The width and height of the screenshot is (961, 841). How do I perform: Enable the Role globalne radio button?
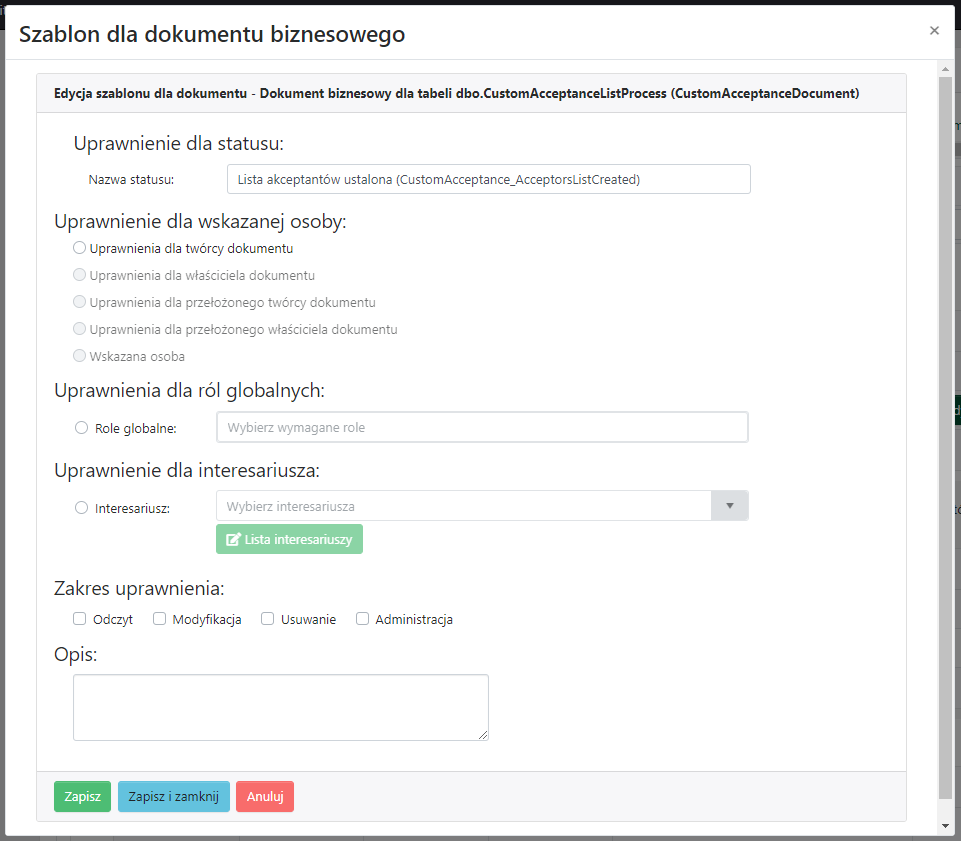(x=82, y=428)
